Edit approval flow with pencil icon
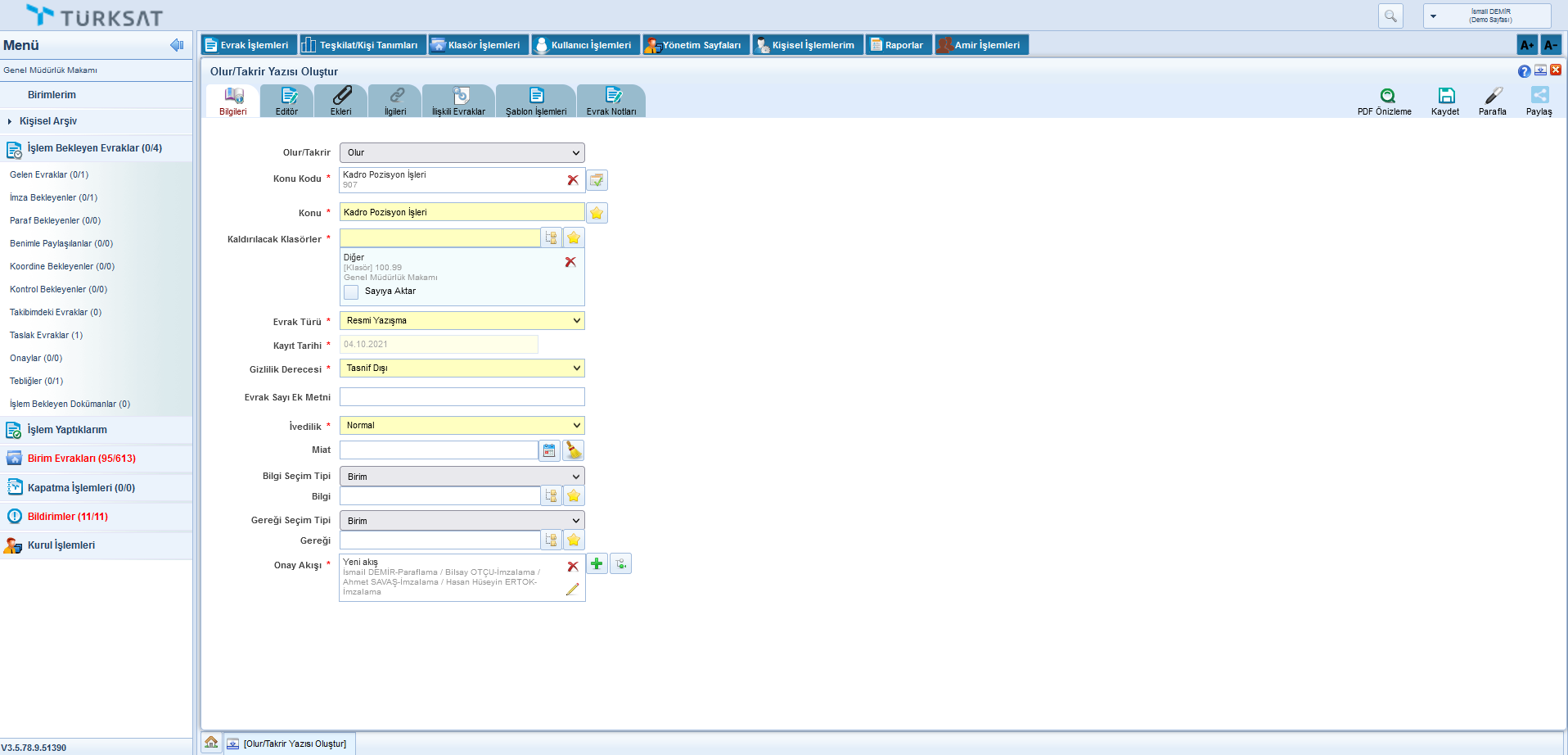This screenshot has width=1568, height=755. tap(572, 589)
